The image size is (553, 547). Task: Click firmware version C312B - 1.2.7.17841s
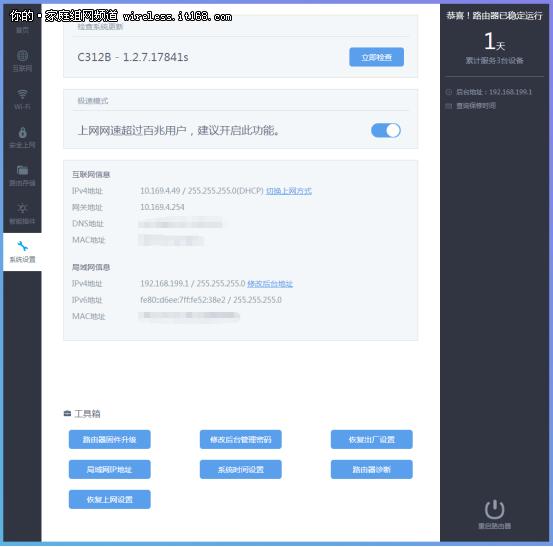point(133,57)
